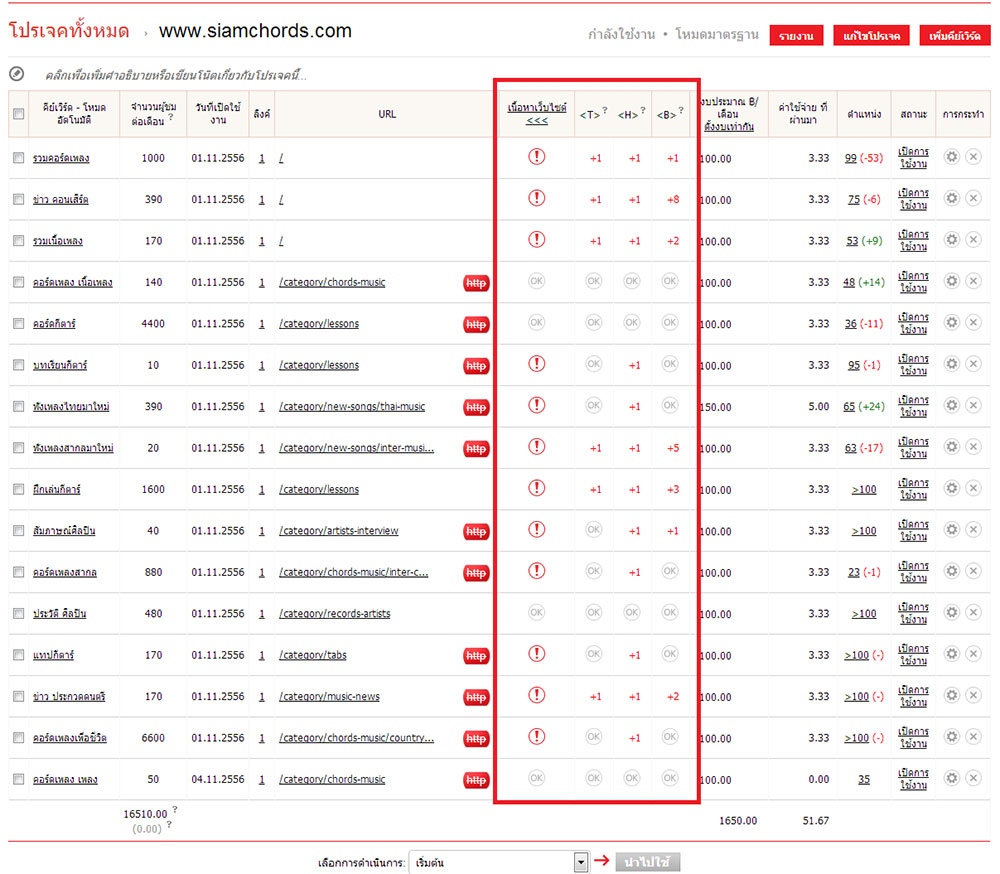Viewport: 1000px width, 874px height.
Task: Collapse the เนื้อหาเว็บไซต์ <<< column header link
Action: coord(537,114)
